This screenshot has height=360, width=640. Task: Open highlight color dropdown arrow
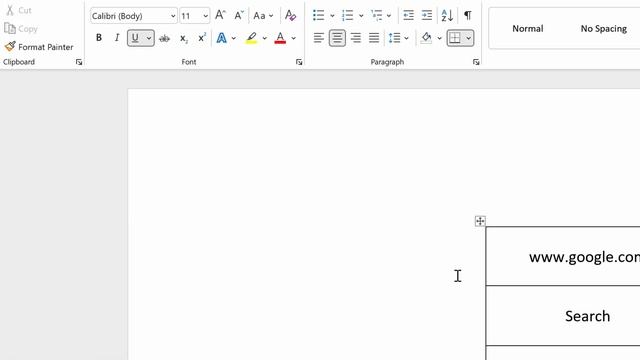[x=264, y=38]
